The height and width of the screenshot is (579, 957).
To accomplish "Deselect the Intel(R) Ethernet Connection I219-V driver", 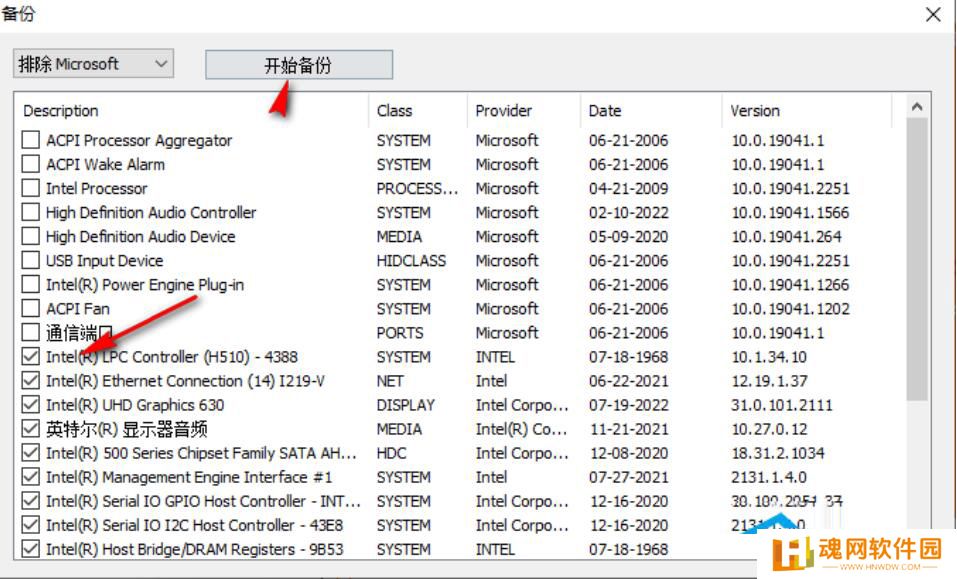I will [30, 381].
